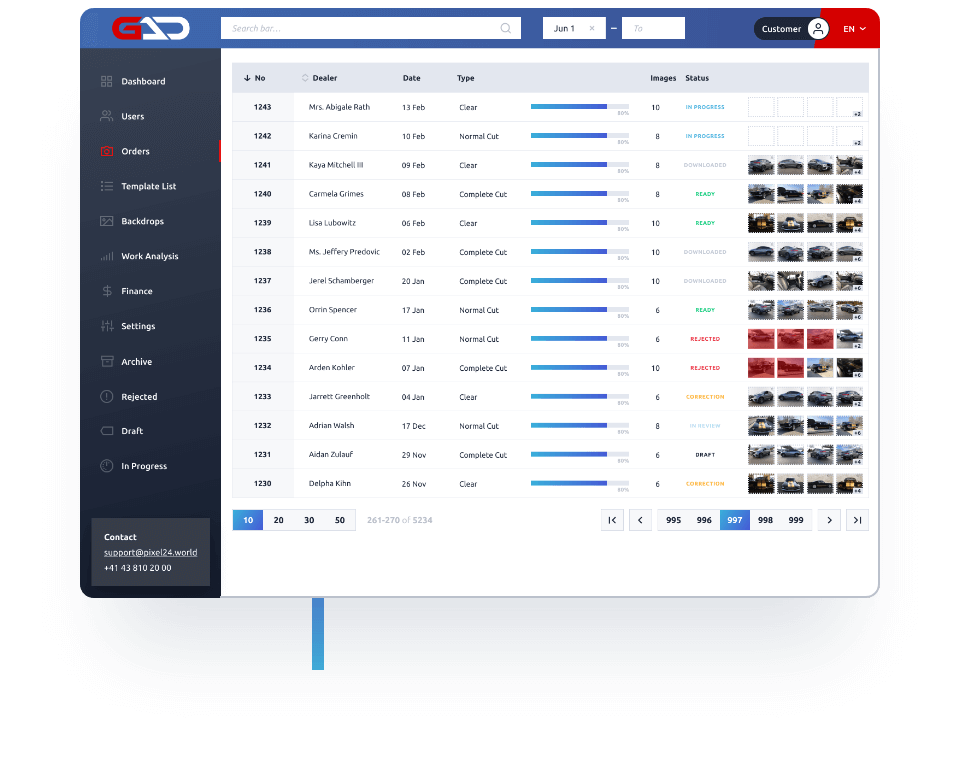
Task: Click the magnifier icon in search bar
Action: click(x=506, y=28)
